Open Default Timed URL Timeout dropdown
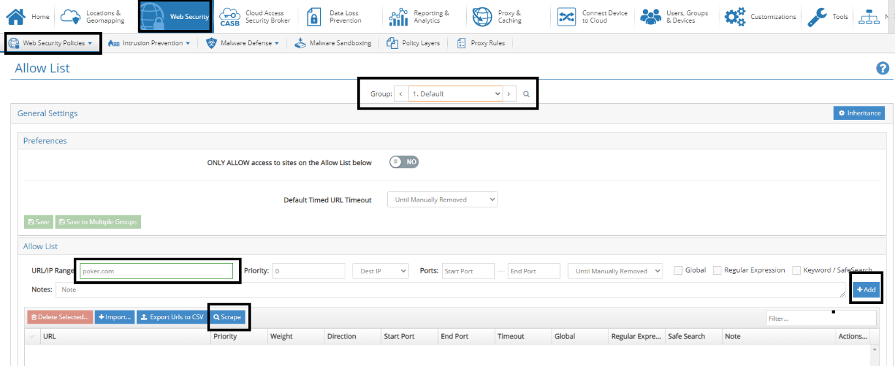 click(x=442, y=200)
